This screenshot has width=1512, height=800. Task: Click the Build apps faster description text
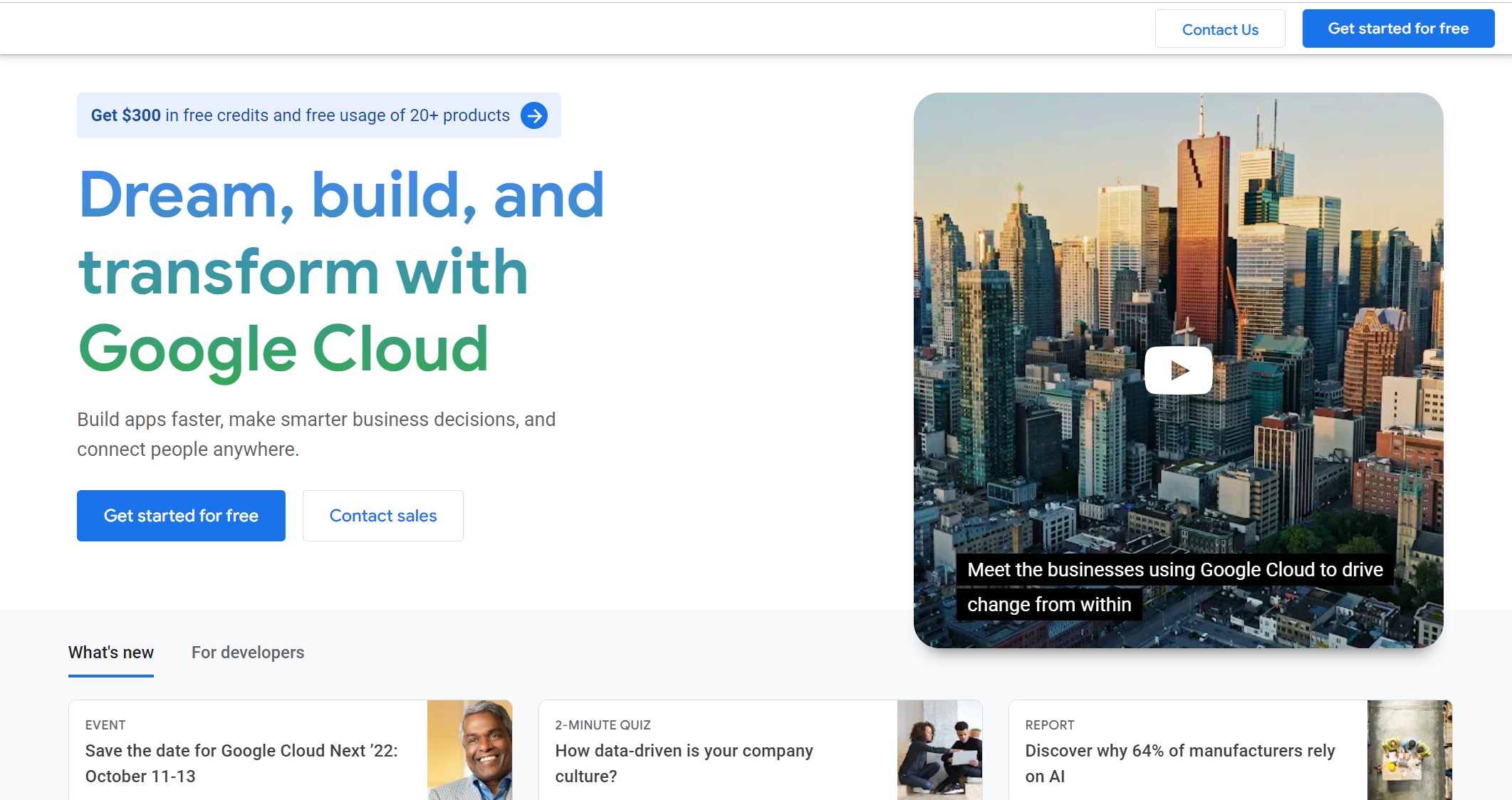coord(316,435)
